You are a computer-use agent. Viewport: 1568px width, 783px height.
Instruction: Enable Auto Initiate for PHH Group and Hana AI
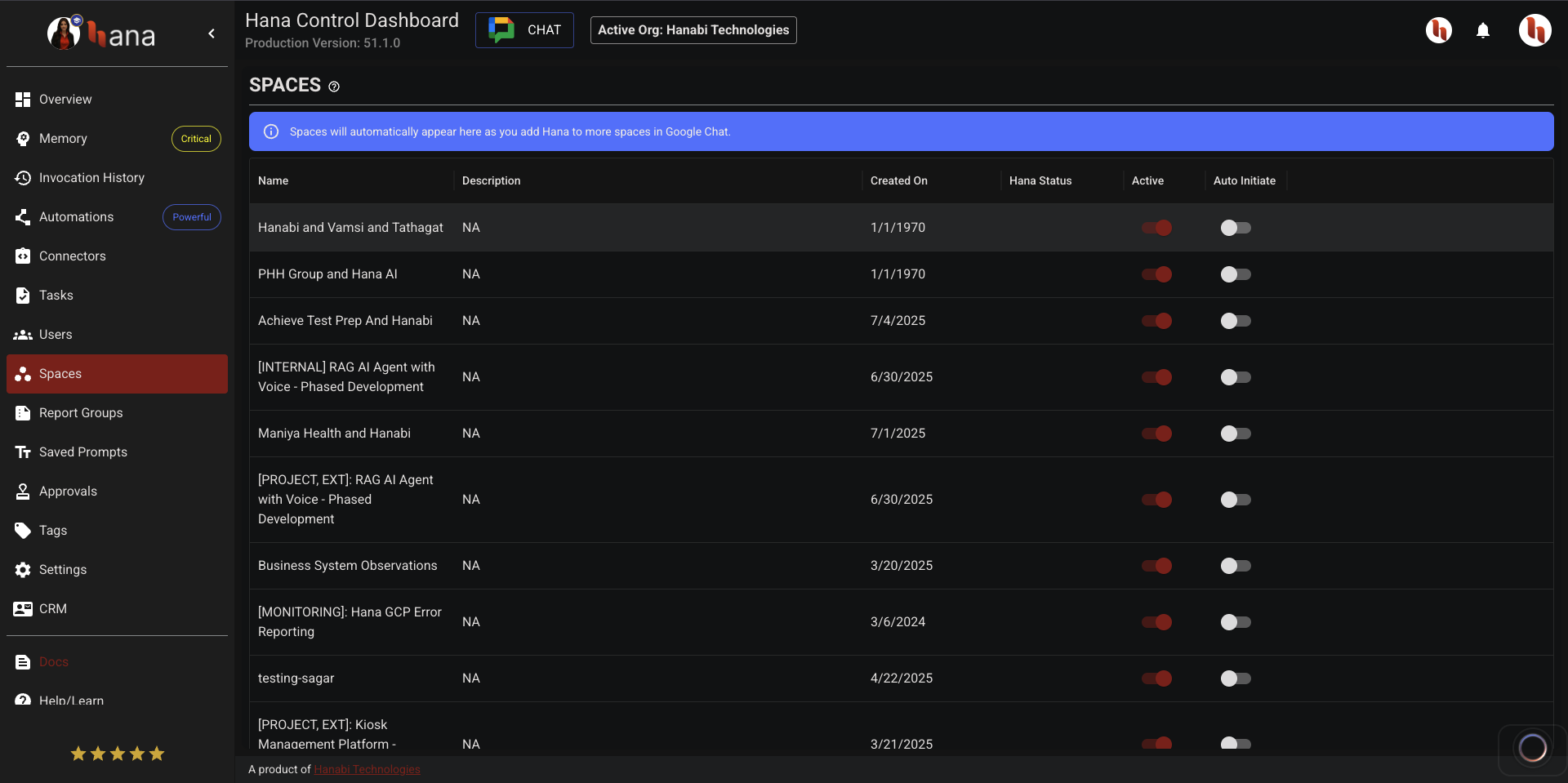(x=1236, y=274)
